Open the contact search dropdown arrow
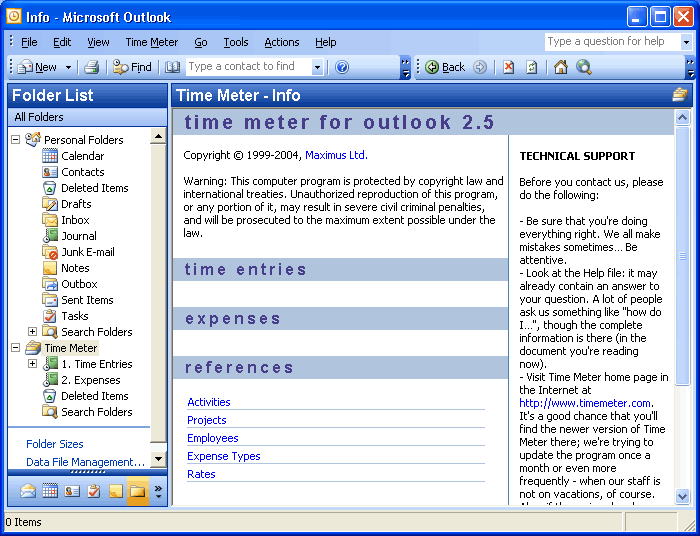Viewport: 700px width, 536px height. point(317,67)
